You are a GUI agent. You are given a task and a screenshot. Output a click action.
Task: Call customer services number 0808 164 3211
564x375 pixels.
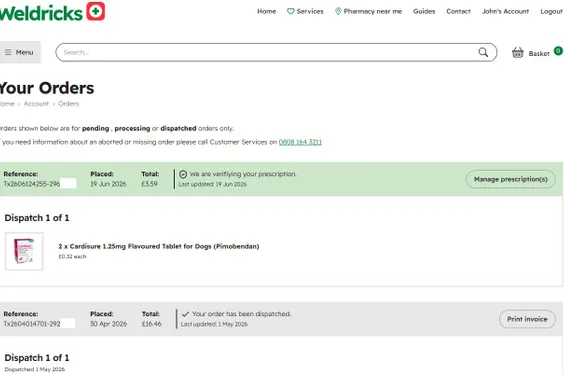coord(300,142)
